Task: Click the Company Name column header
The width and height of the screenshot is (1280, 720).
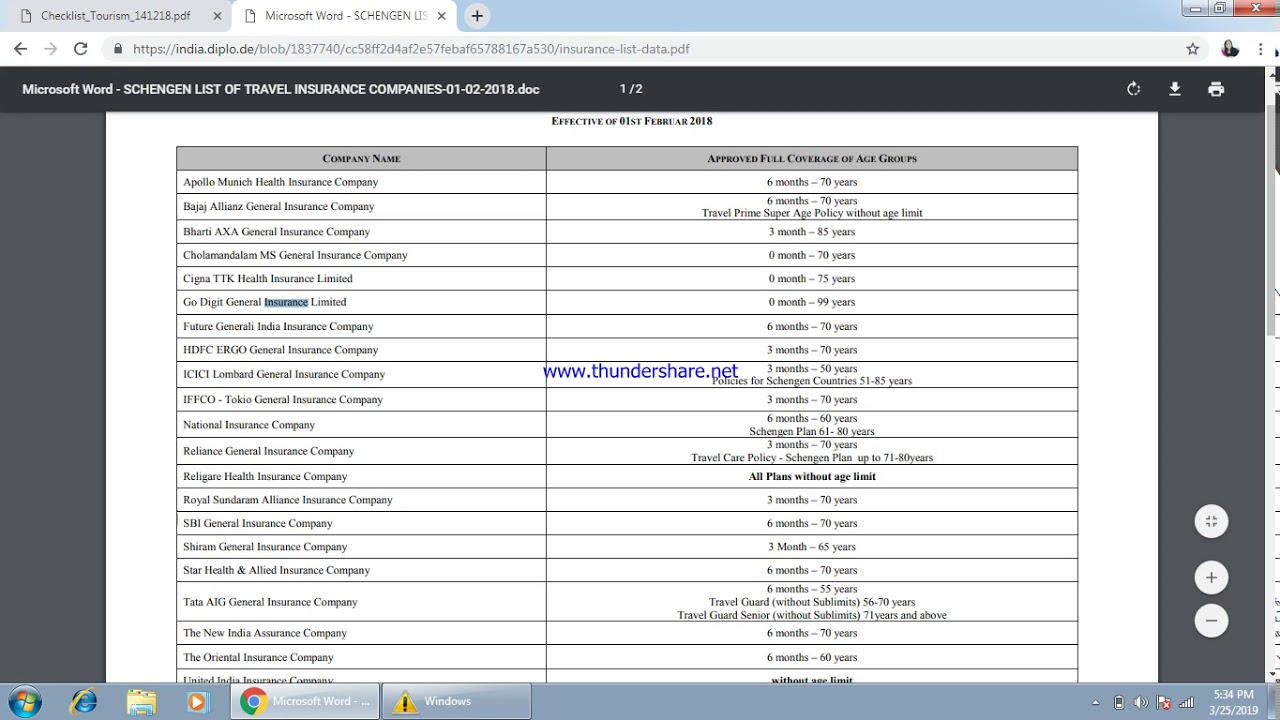Action: pyautogui.click(x=361, y=158)
